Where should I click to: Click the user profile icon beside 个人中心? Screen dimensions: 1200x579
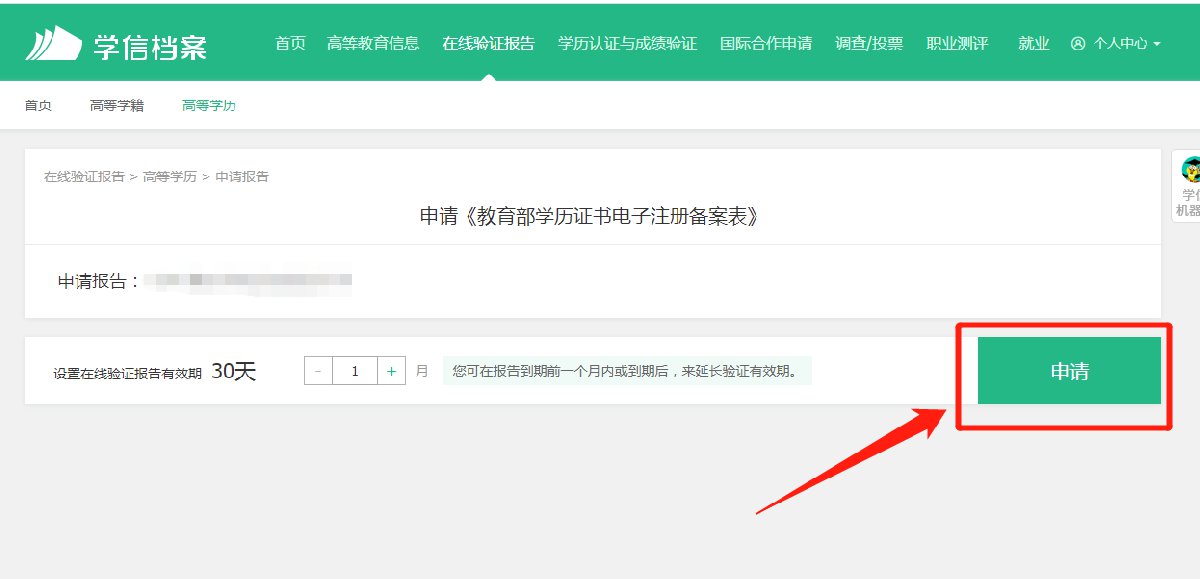1078,44
